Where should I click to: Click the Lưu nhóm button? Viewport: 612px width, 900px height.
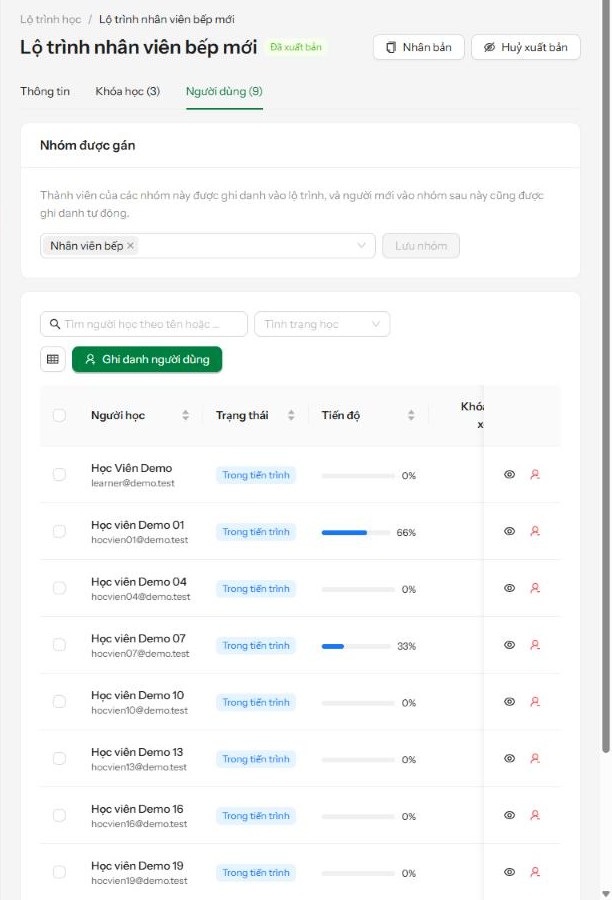click(x=421, y=246)
